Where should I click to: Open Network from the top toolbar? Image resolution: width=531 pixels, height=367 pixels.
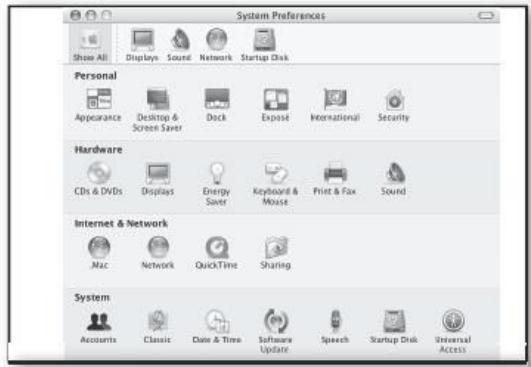pyautogui.click(x=216, y=45)
